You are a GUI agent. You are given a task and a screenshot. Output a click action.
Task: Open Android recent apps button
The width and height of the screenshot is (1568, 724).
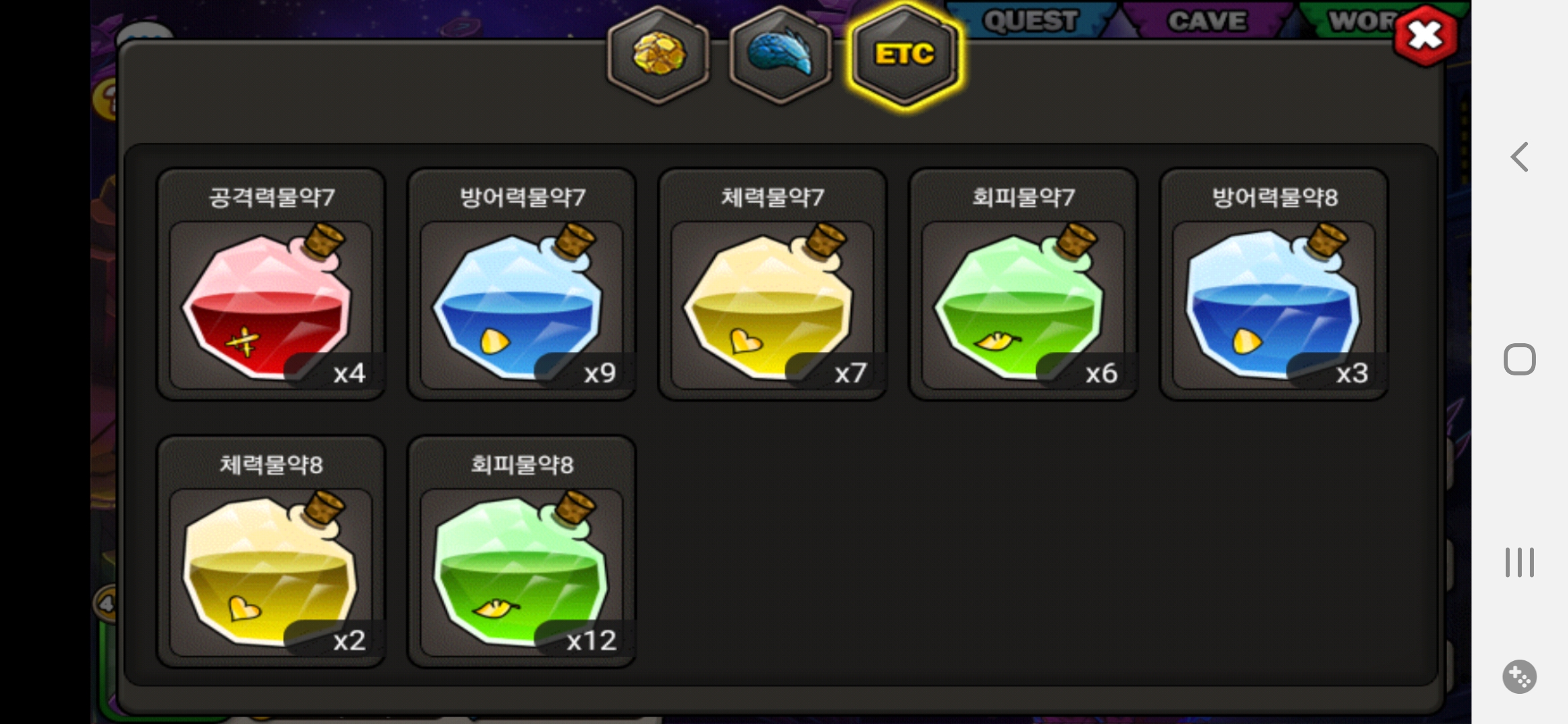pyautogui.click(x=1519, y=562)
